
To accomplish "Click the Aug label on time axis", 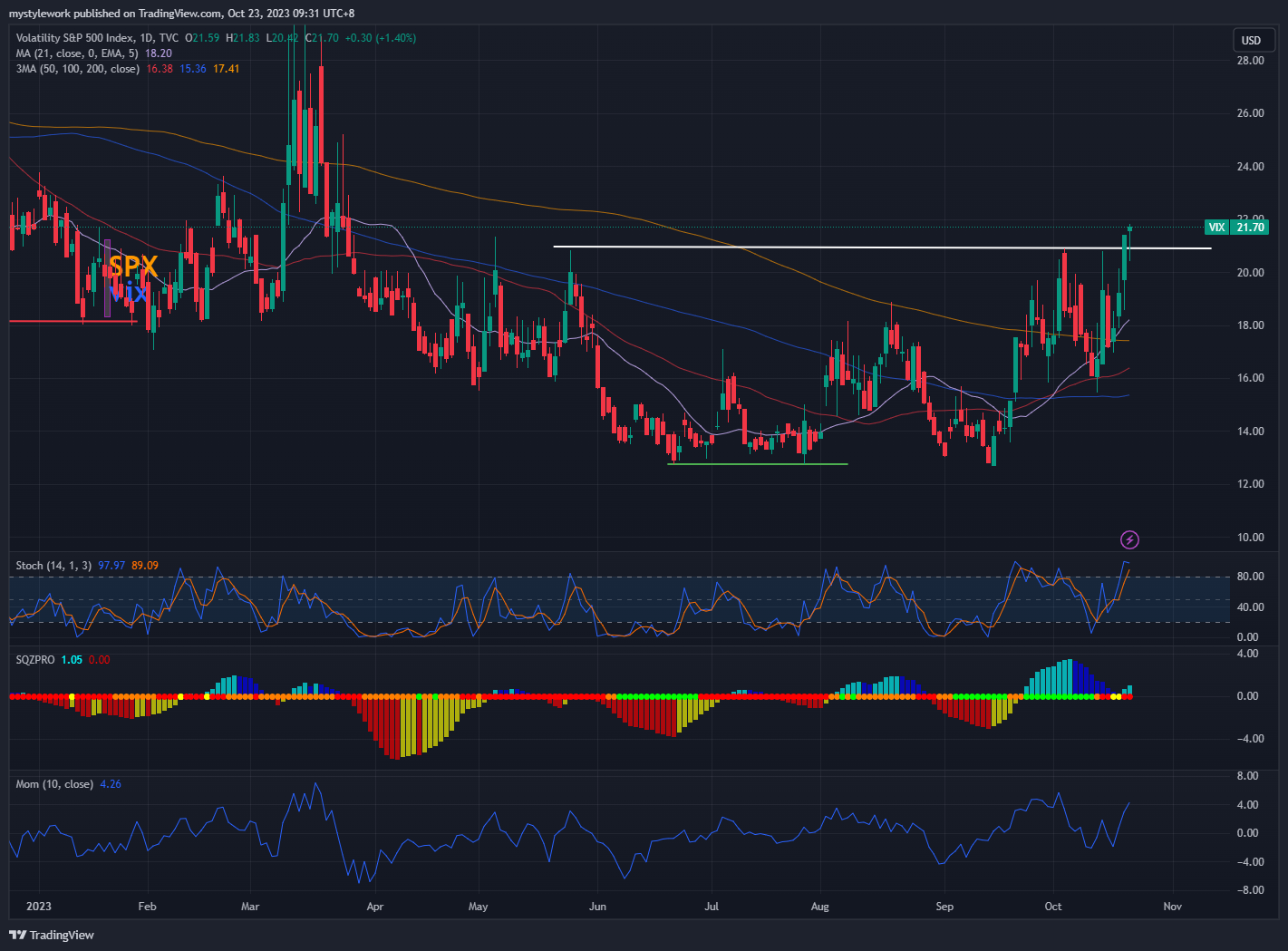I will point(819,907).
